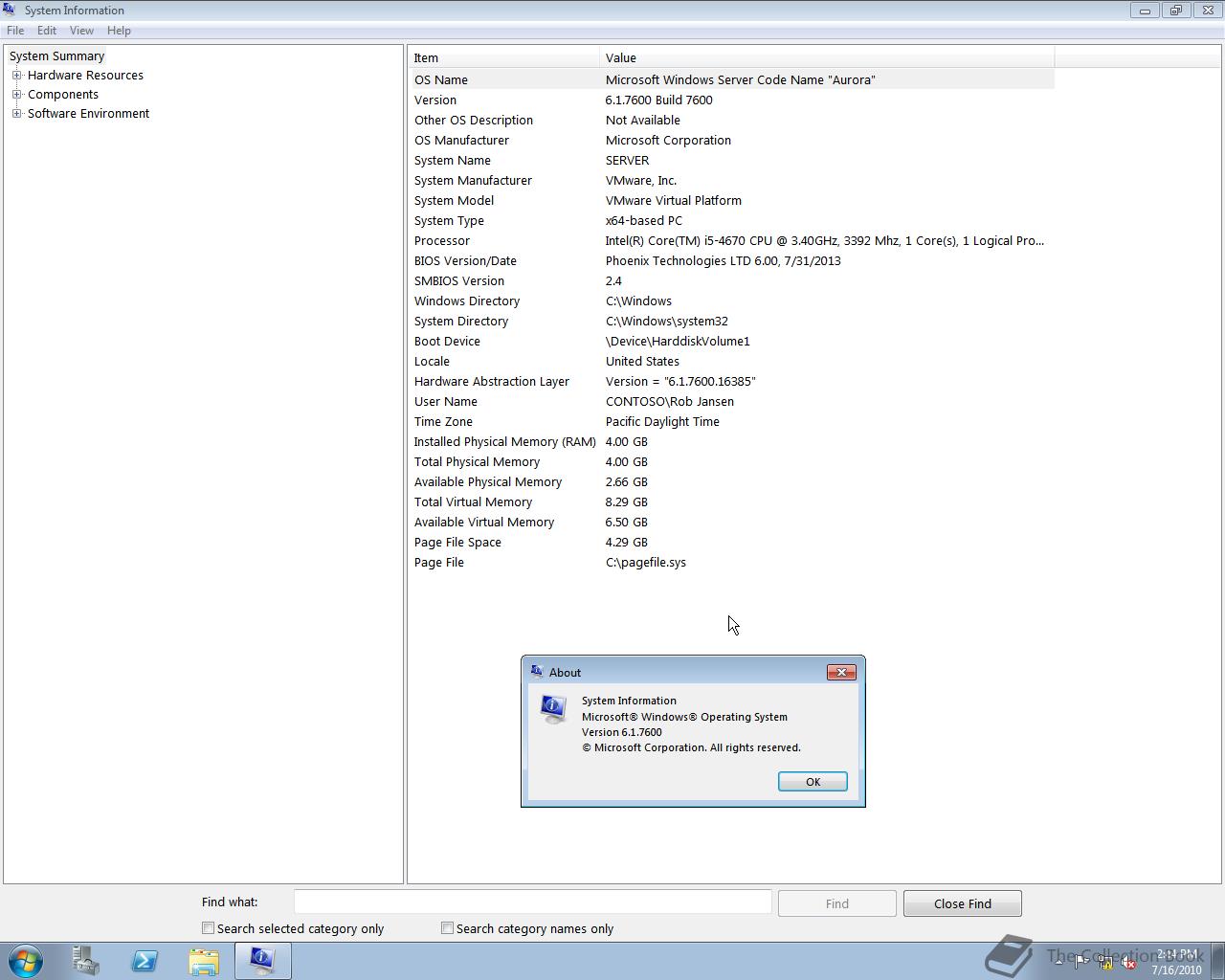1225x980 pixels.
Task: Select Total Physical Memory row
Action: tap(732, 461)
